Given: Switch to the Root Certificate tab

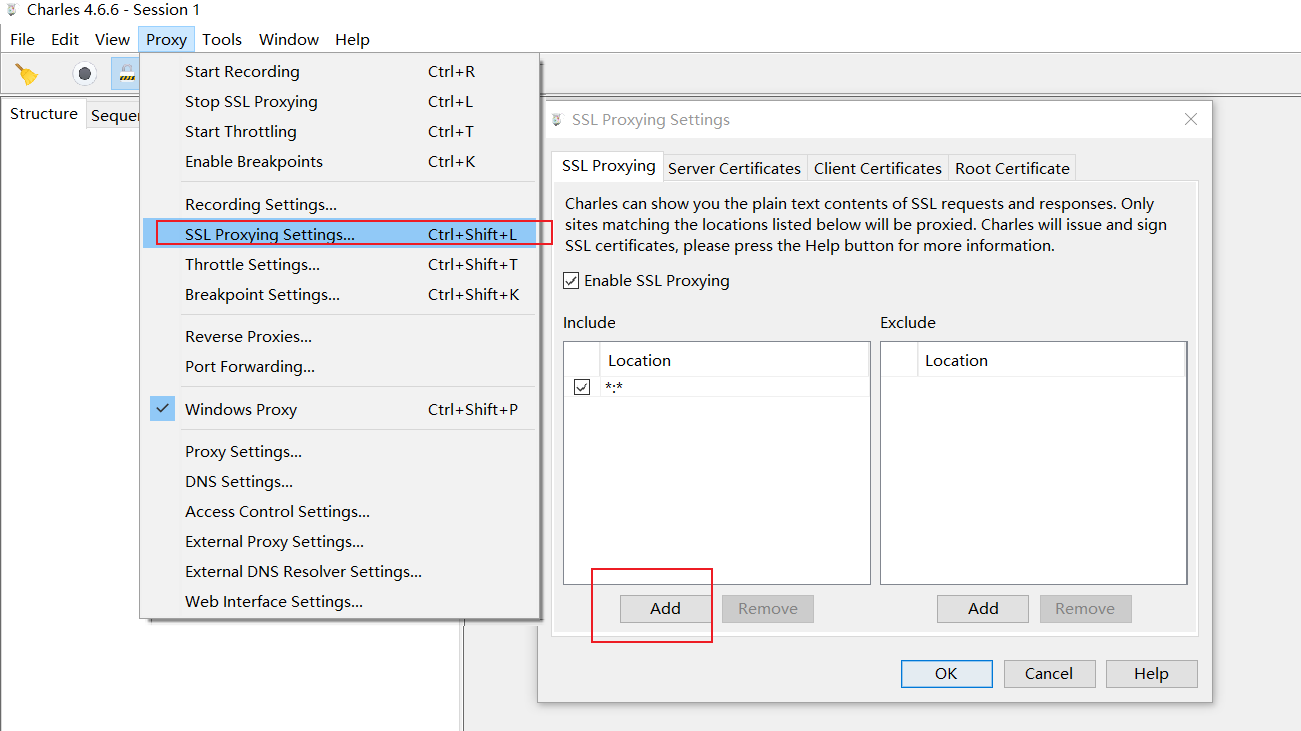Looking at the screenshot, I should coord(1012,168).
